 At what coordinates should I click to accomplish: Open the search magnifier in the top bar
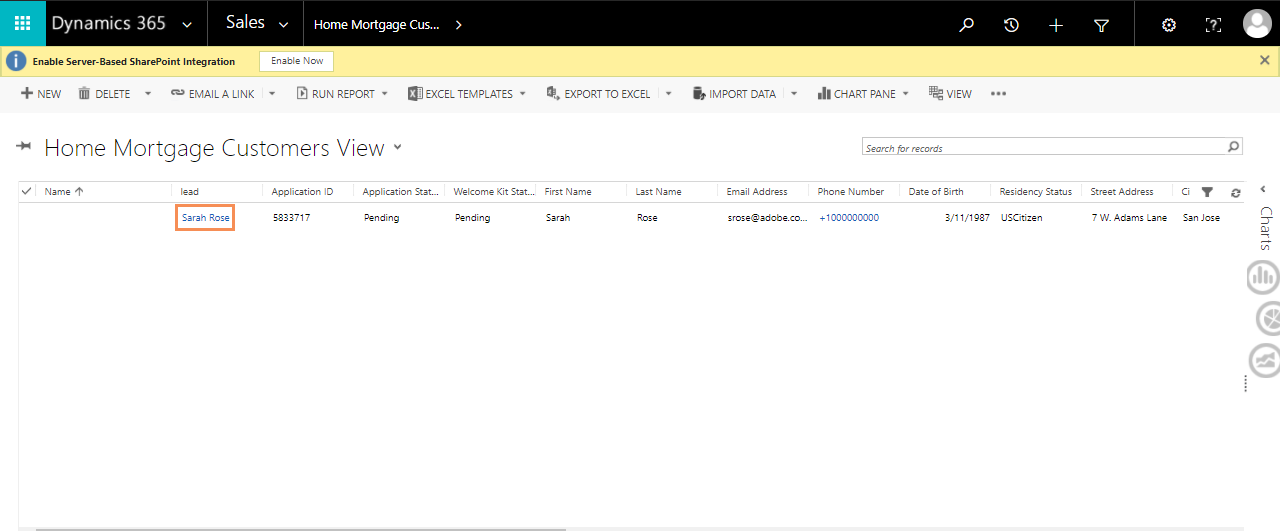[966, 25]
